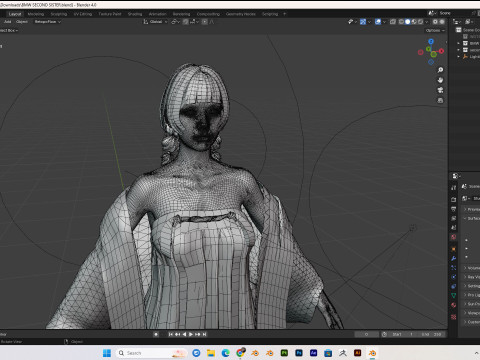The width and height of the screenshot is (480, 360).
Task: Open object type visibility dropdown
Action: 352,22
